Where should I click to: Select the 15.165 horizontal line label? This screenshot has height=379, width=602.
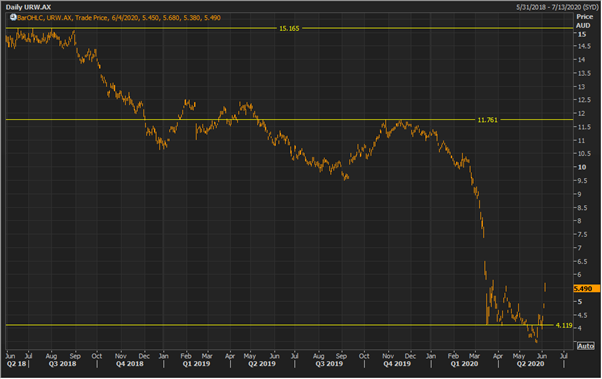point(289,28)
